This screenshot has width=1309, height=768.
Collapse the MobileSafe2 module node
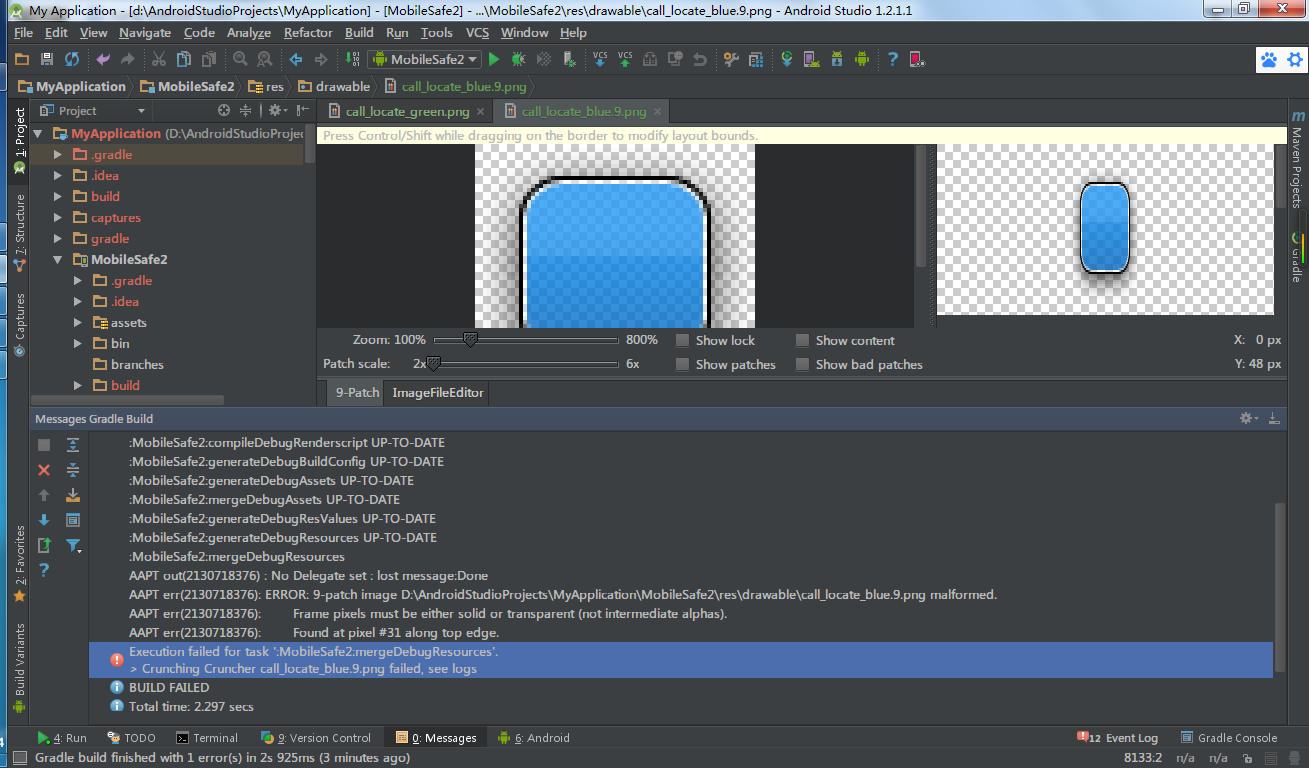tap(58, 260)
